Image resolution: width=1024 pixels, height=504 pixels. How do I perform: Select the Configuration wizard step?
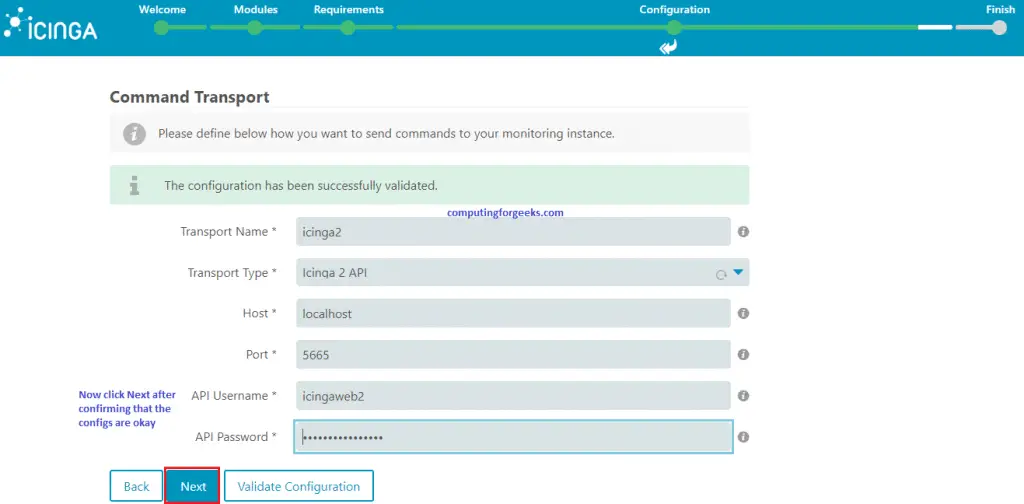675,10
